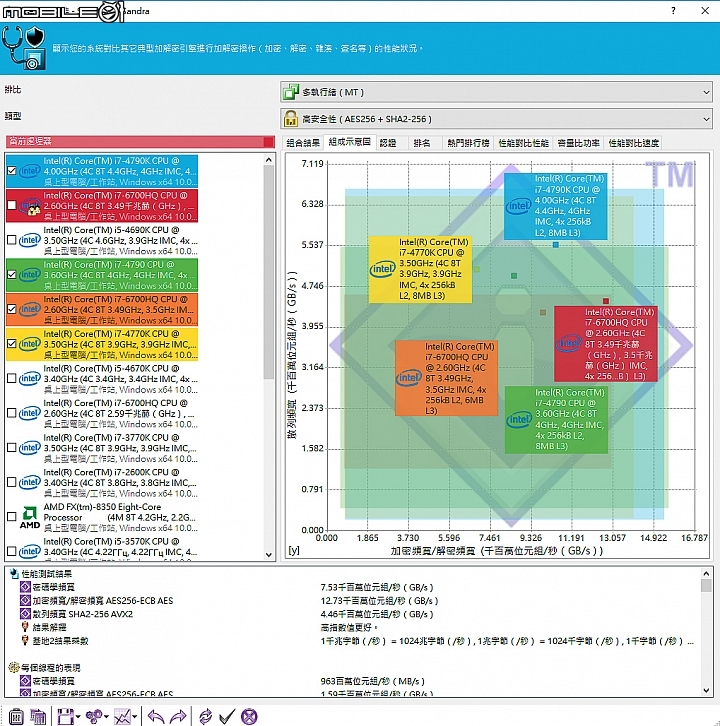Select the 7.53 GB/s cryptography bandwidth value
The height and width of the screenshot is (726, 720).
(376, 587)
